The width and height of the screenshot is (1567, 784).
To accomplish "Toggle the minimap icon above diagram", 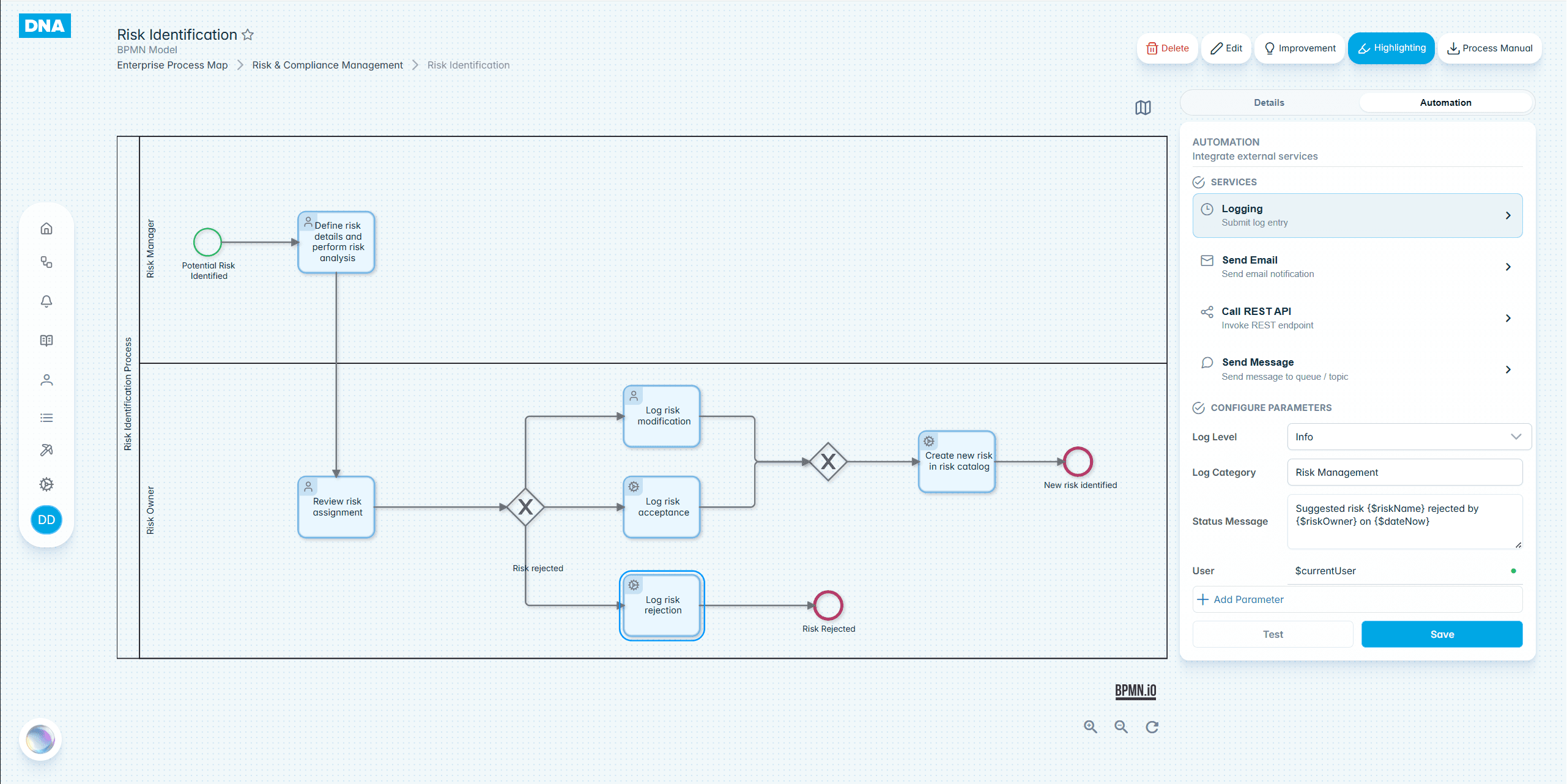I will 1143,108.
